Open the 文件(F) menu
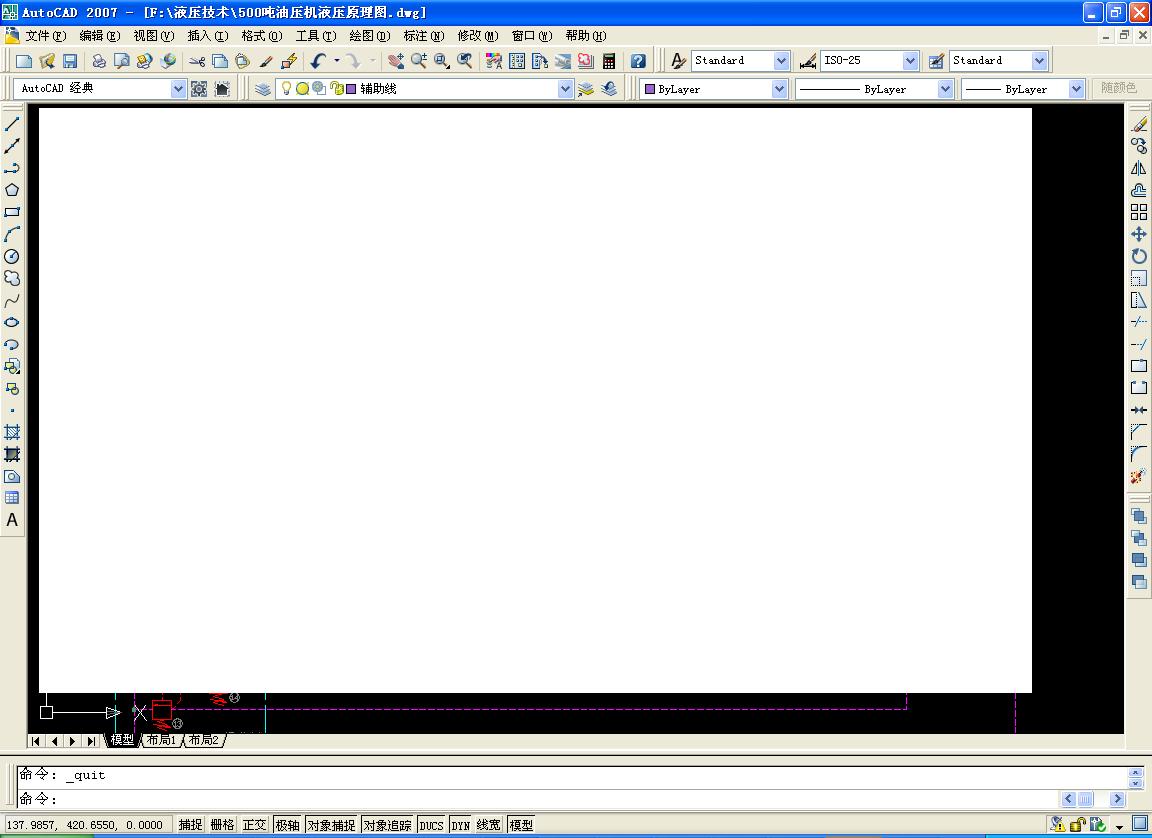 click(x=46, y=36)
